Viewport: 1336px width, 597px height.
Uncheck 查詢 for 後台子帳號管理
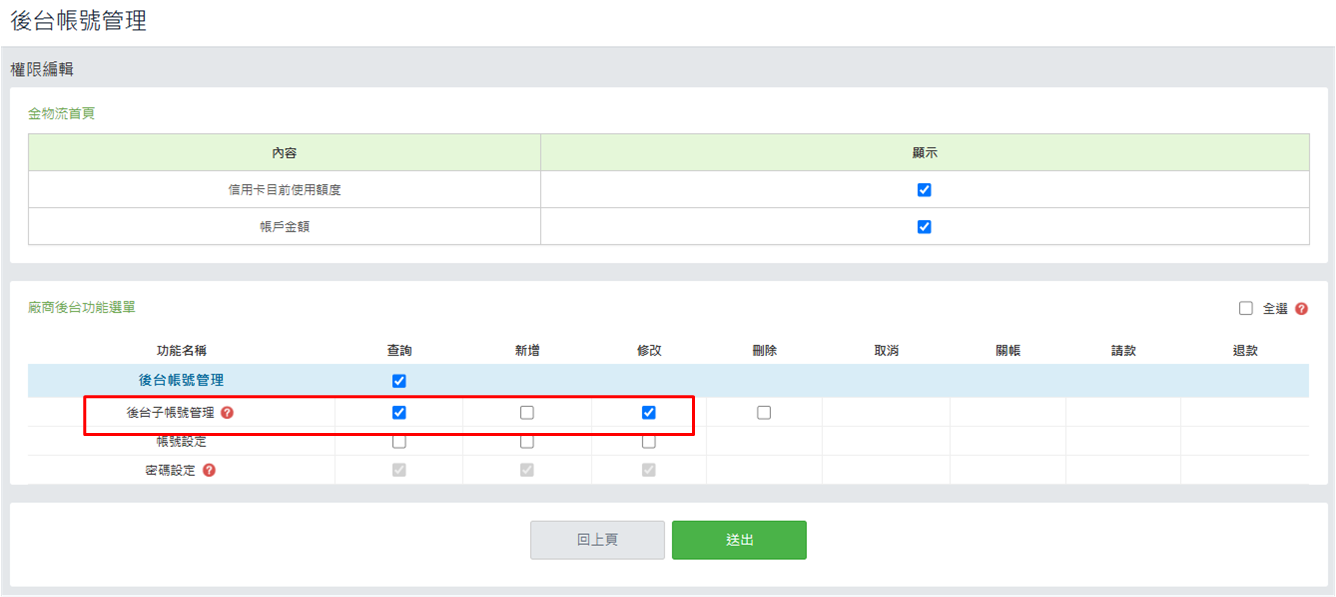(399, 412)
